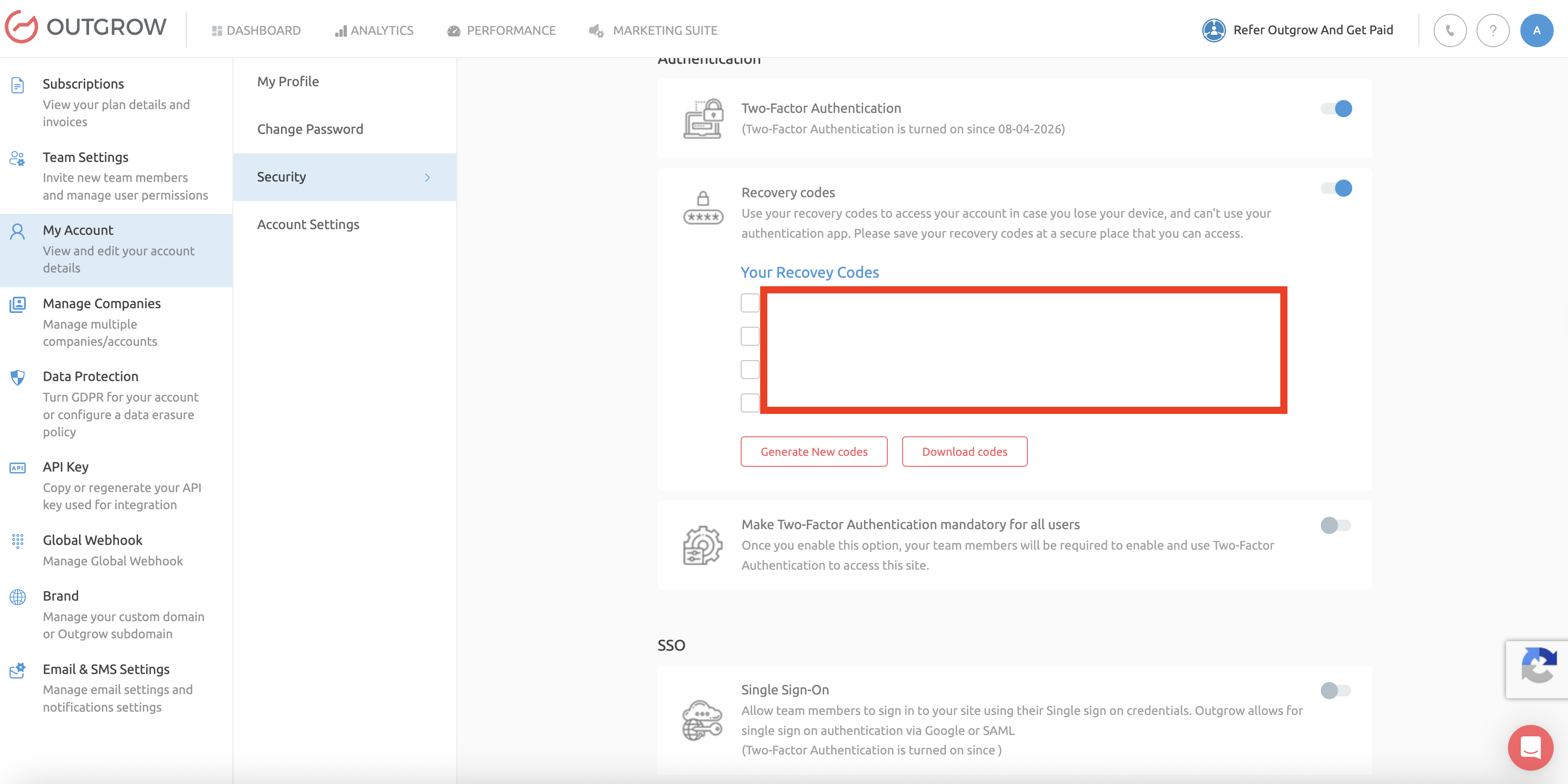1568x784 pixels.
Task: Click the Subscriptions document icon
Action: click(18, 85)
